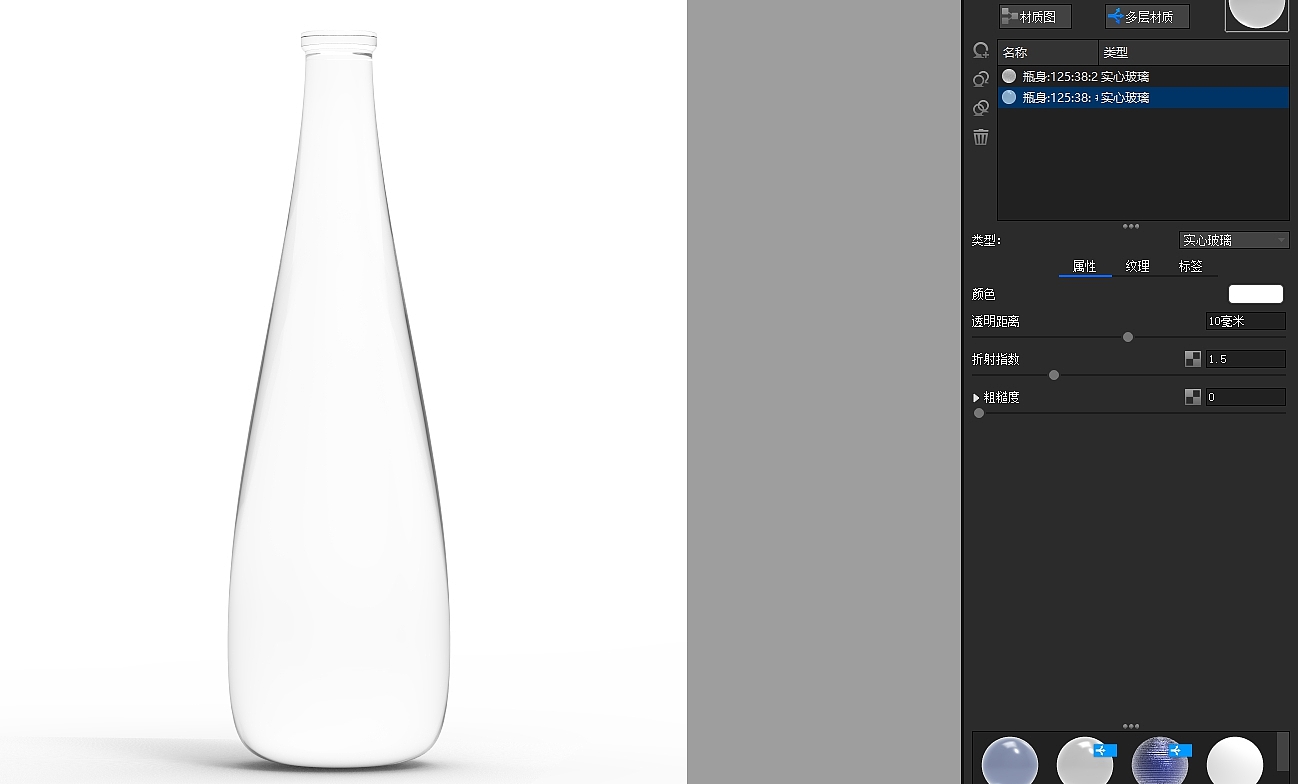Image resolution: width=1298 pixels, height=784 pixels.
Task: Click the texture checker icon next to 粗糙度
Action: (x=1192, y=397)
